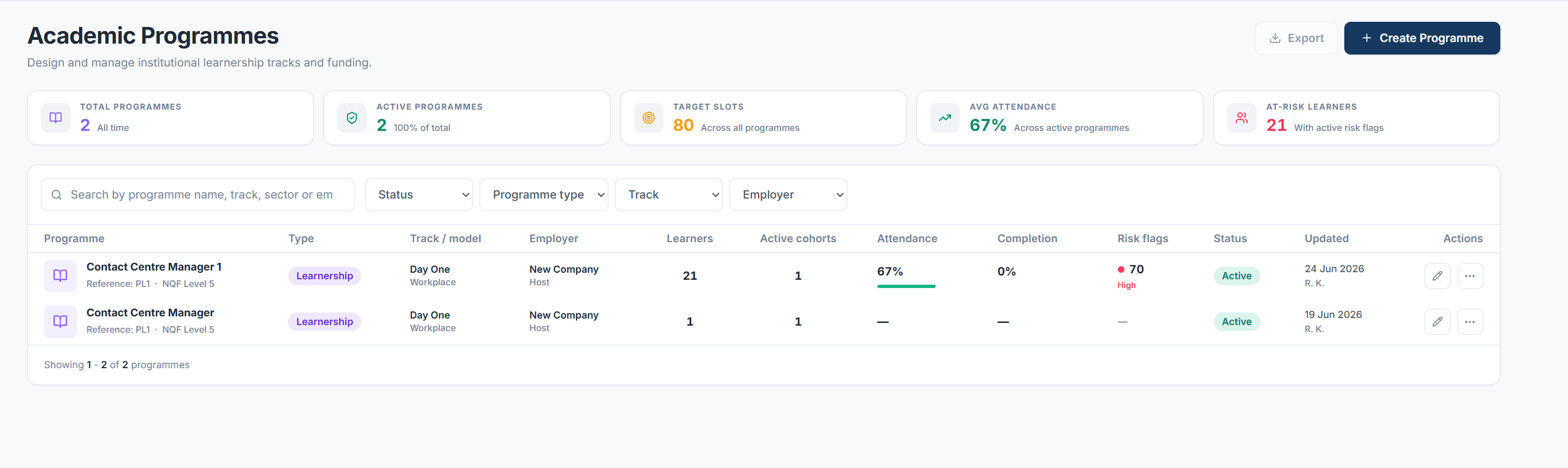
Task: Click New Company employer in 19 Jun 2026 row
Action: (x=564, y=315)
